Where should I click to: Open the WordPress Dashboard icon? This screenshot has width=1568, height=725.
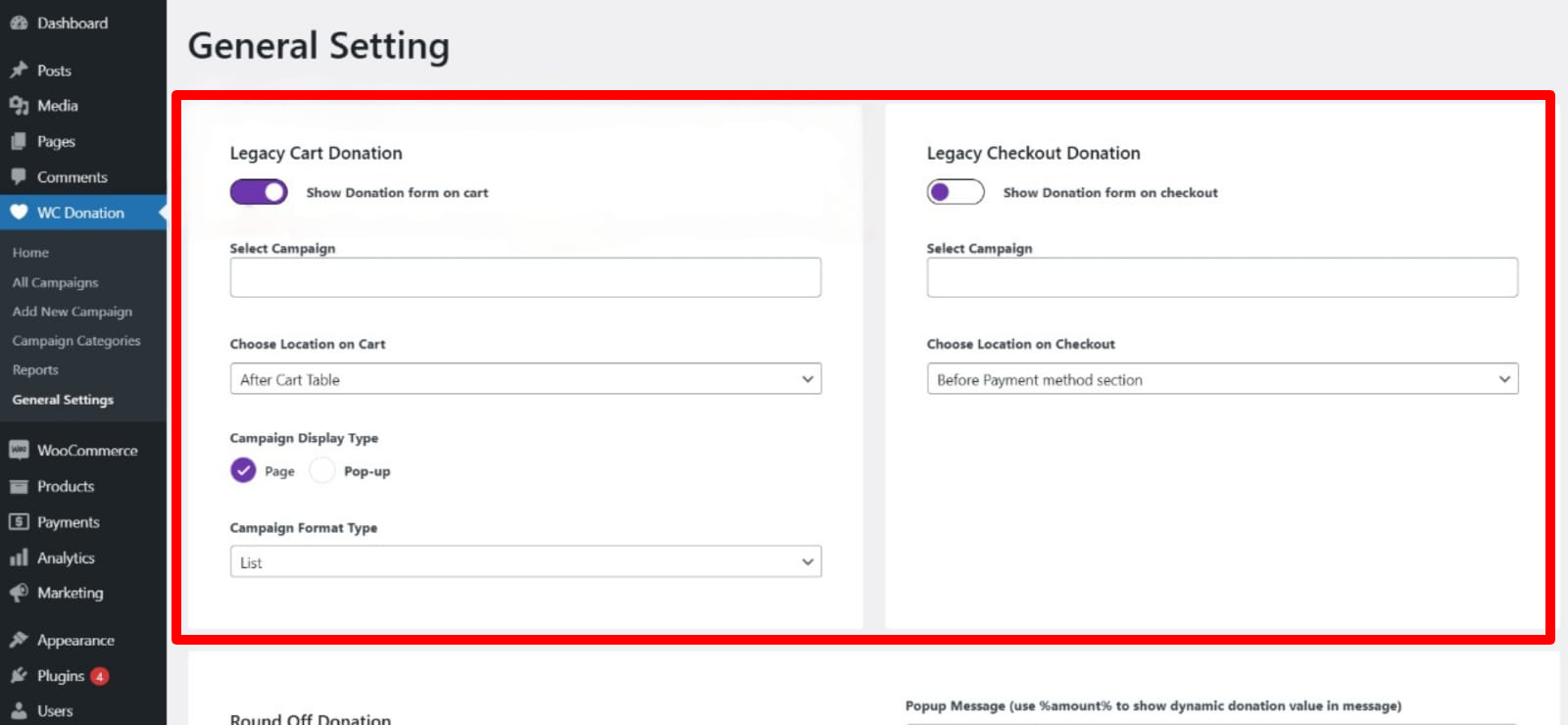[x=20, y=23]
